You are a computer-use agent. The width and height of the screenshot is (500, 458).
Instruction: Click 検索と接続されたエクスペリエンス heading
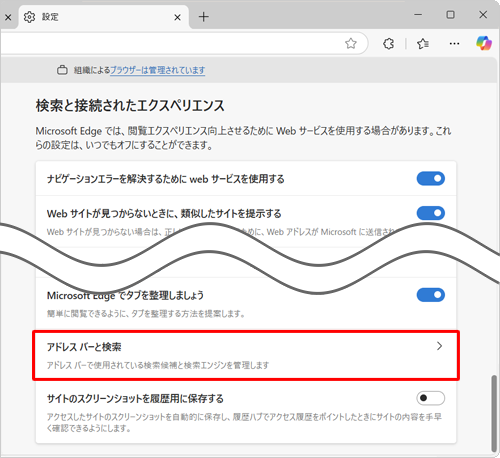click(x=130, y=106)
